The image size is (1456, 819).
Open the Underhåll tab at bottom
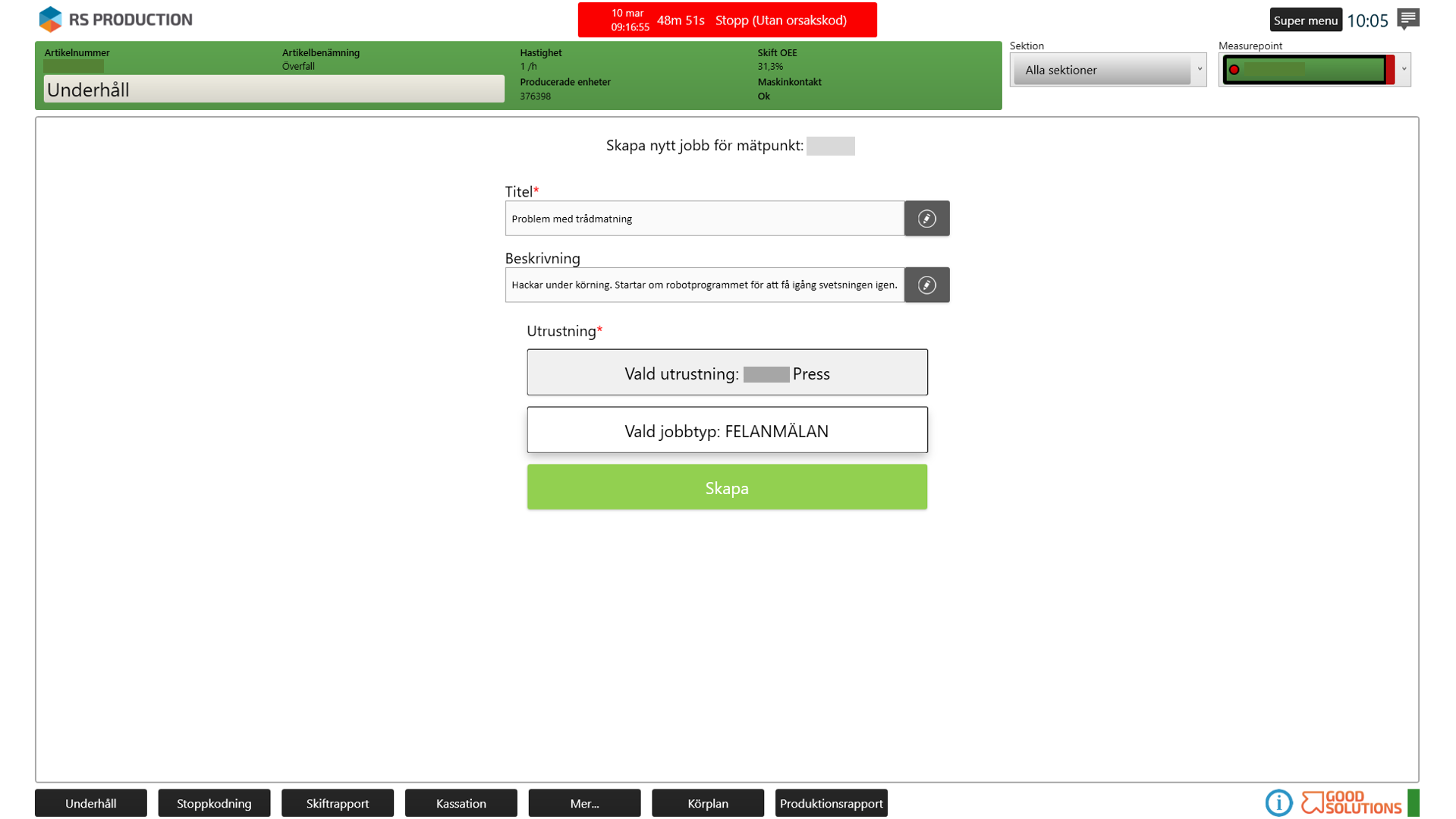tap(91, 803)
